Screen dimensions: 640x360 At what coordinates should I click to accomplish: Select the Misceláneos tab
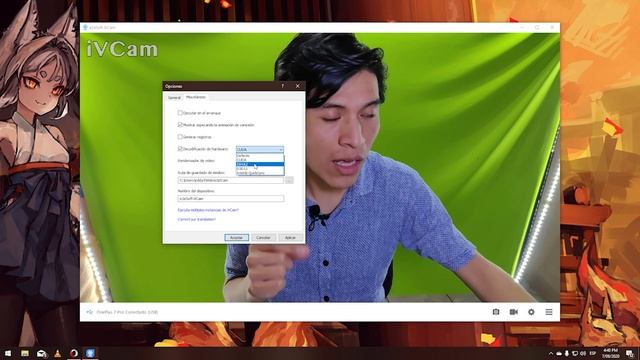pyautogui.click(x=196, y=97)
